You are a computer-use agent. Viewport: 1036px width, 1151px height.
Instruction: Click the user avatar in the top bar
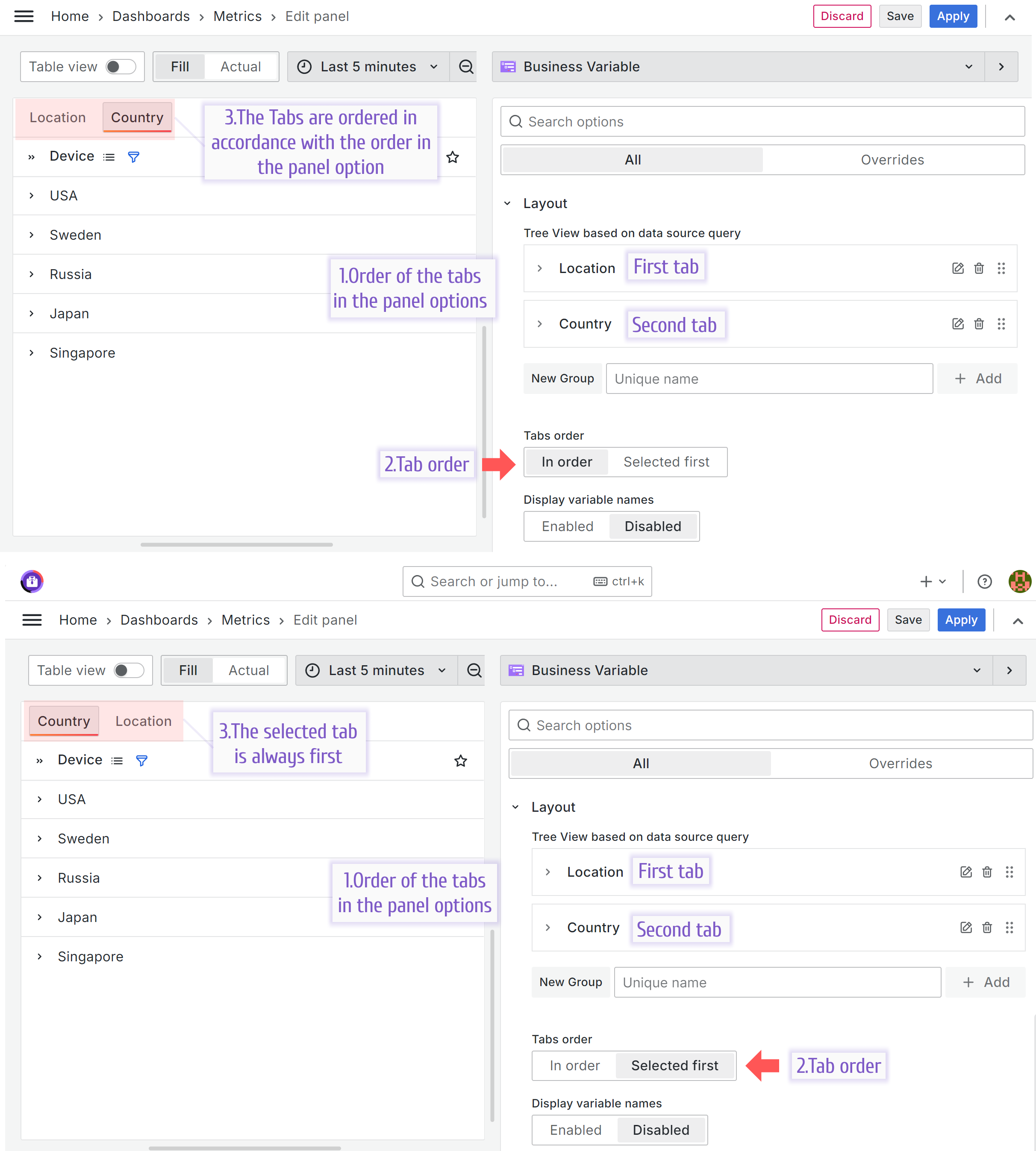pos(1019,581)
